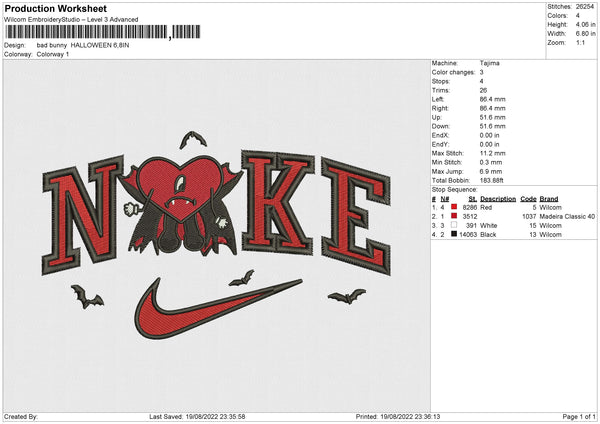Click the St. column header
The height and width of the screenshot is (424, 600).
(473, 199)
